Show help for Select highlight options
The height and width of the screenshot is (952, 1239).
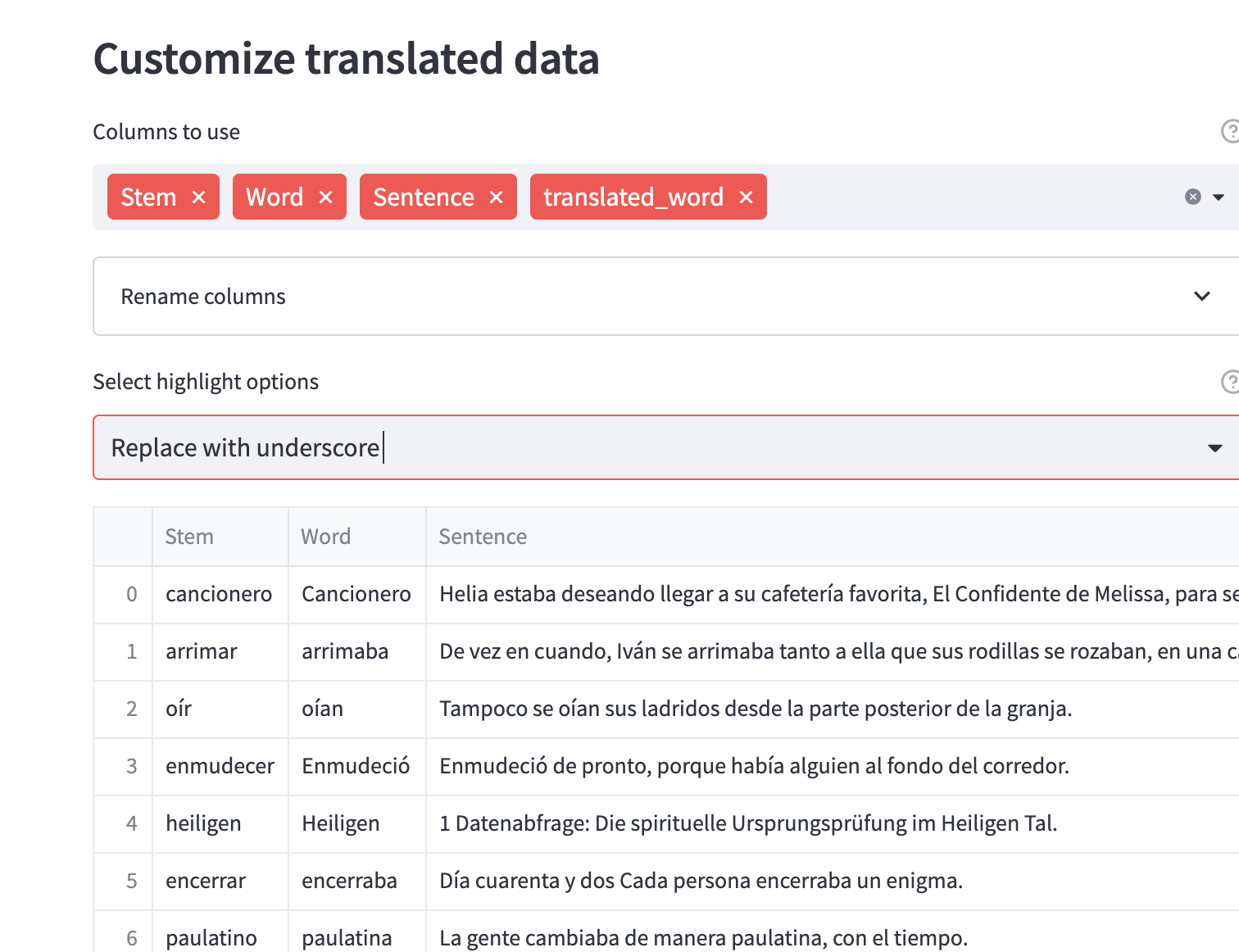[x=1229, y=382]
